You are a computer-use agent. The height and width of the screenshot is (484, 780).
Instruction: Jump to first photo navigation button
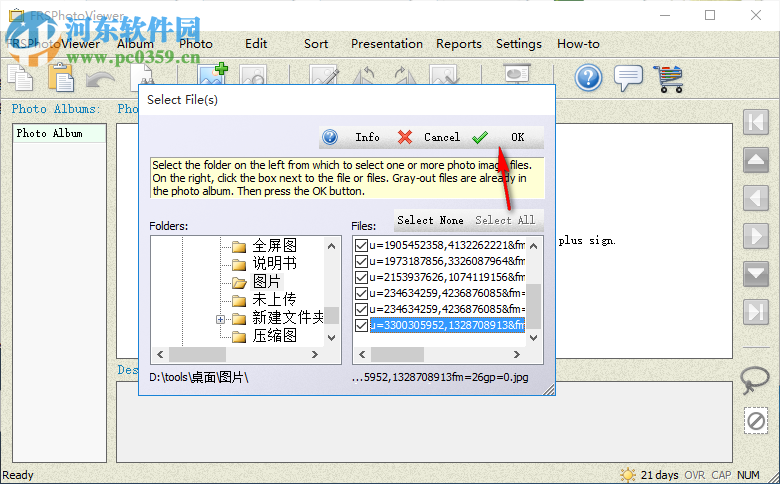756,122
